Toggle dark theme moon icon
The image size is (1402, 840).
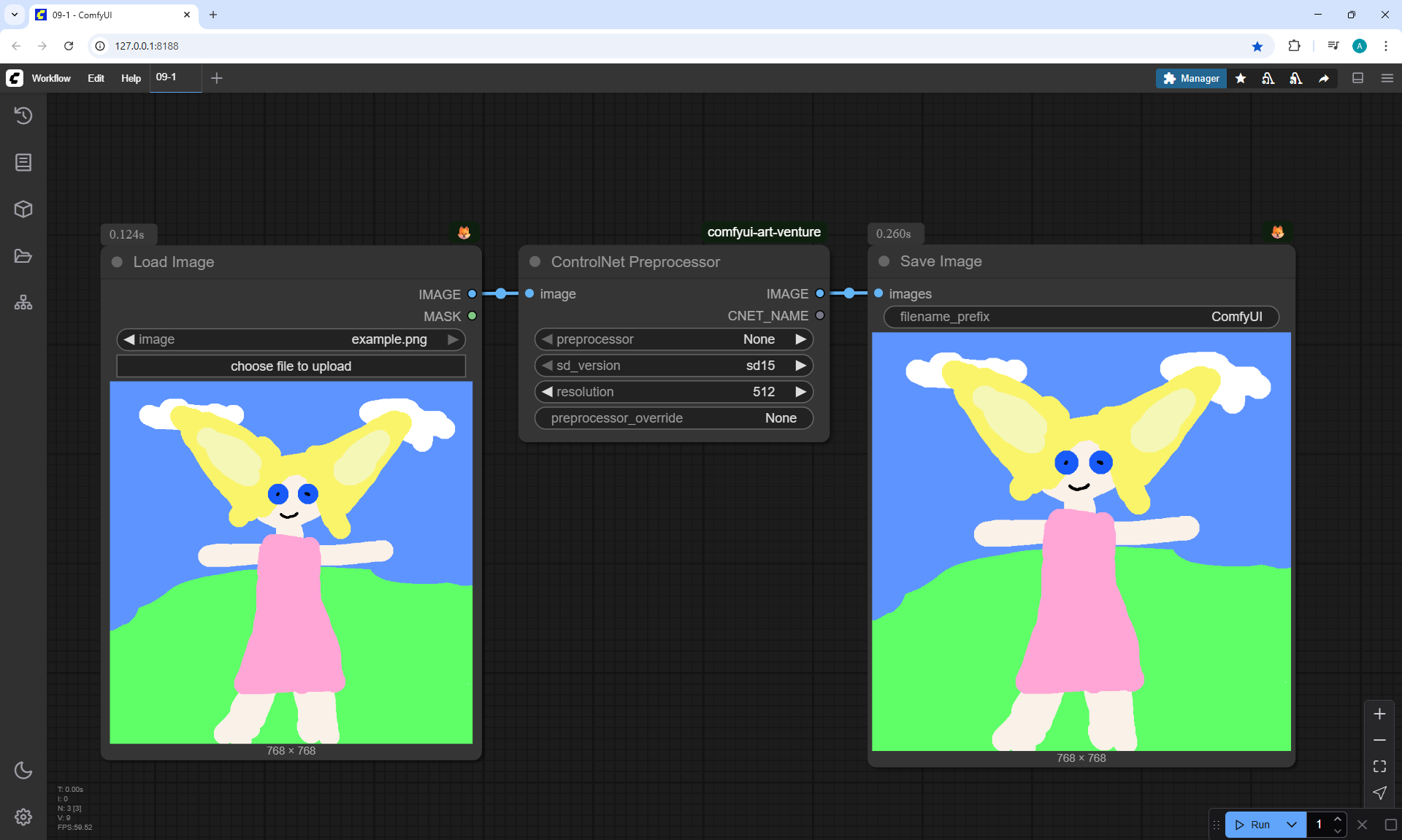23,770
